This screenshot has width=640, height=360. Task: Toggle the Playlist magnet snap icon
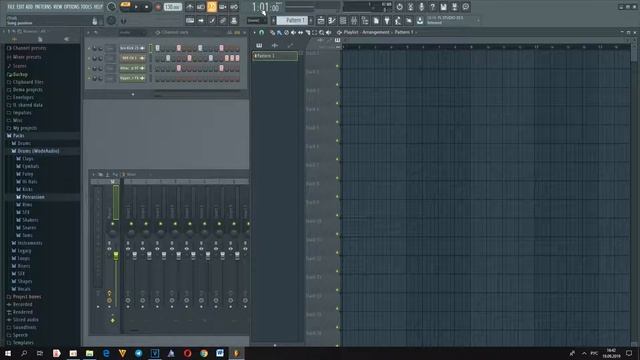coord(262,32)
